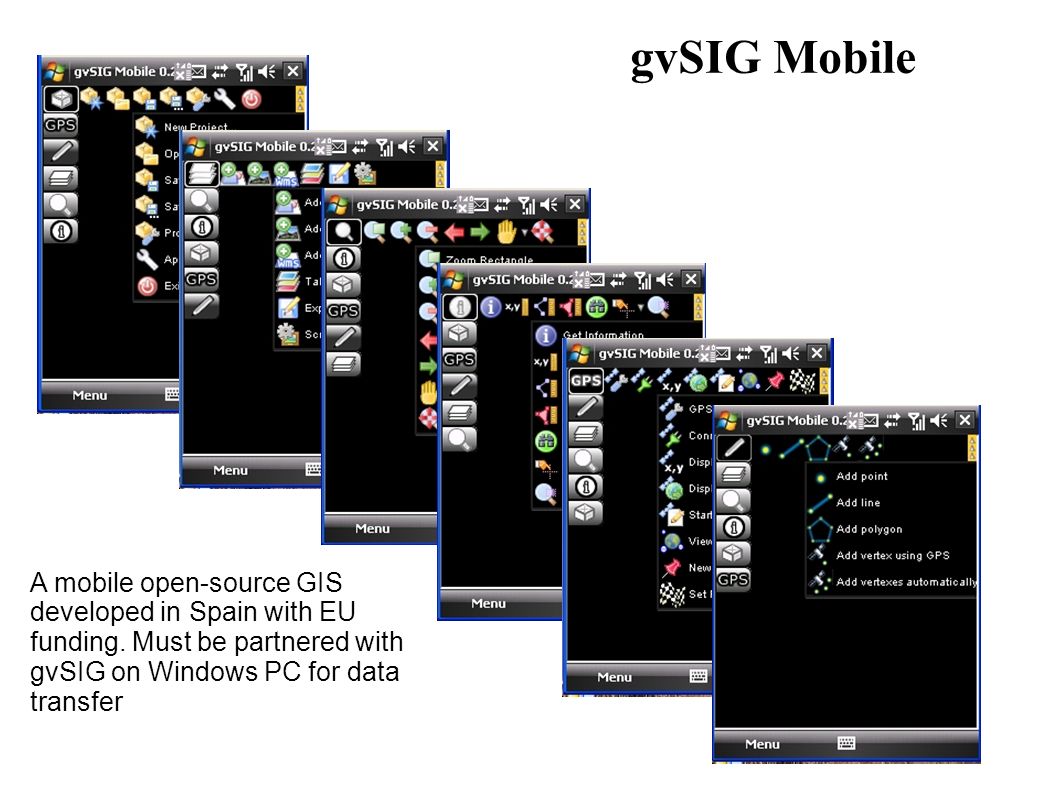Click signal strength icon in edit window title bar
The width and height of the screenshot is (1058, 793).
tap(916, 421)
